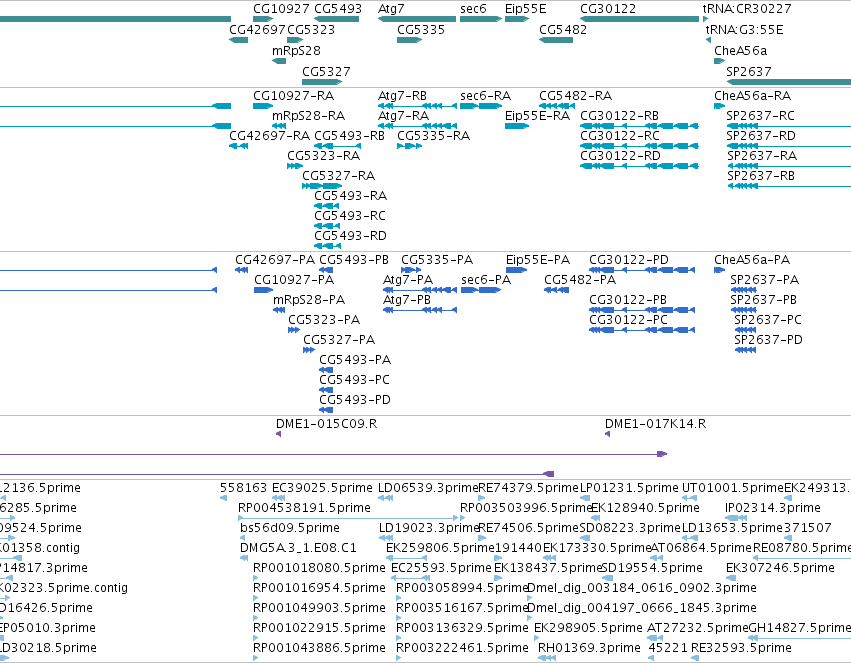Click the CG5335 gene glyph

tap(410, 40)
